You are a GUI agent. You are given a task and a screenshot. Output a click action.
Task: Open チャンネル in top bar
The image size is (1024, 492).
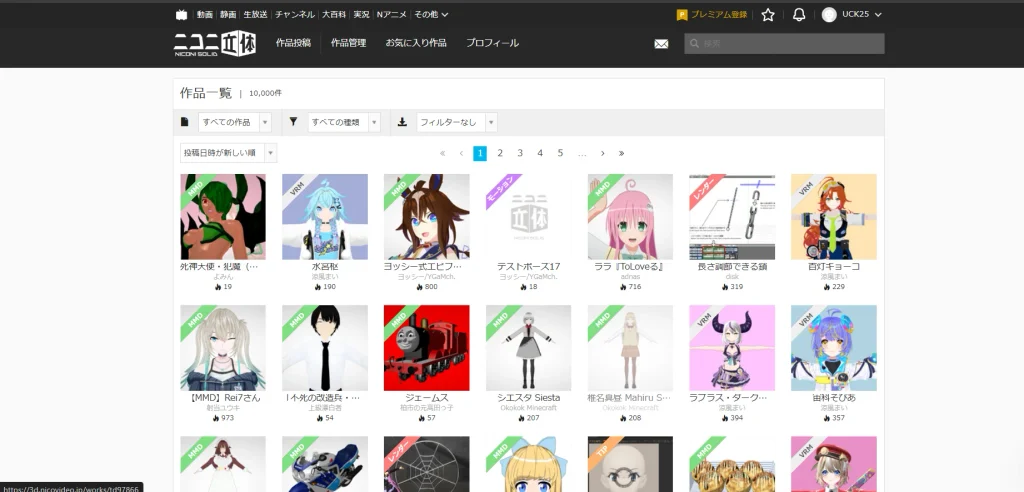tap(295, 14)
